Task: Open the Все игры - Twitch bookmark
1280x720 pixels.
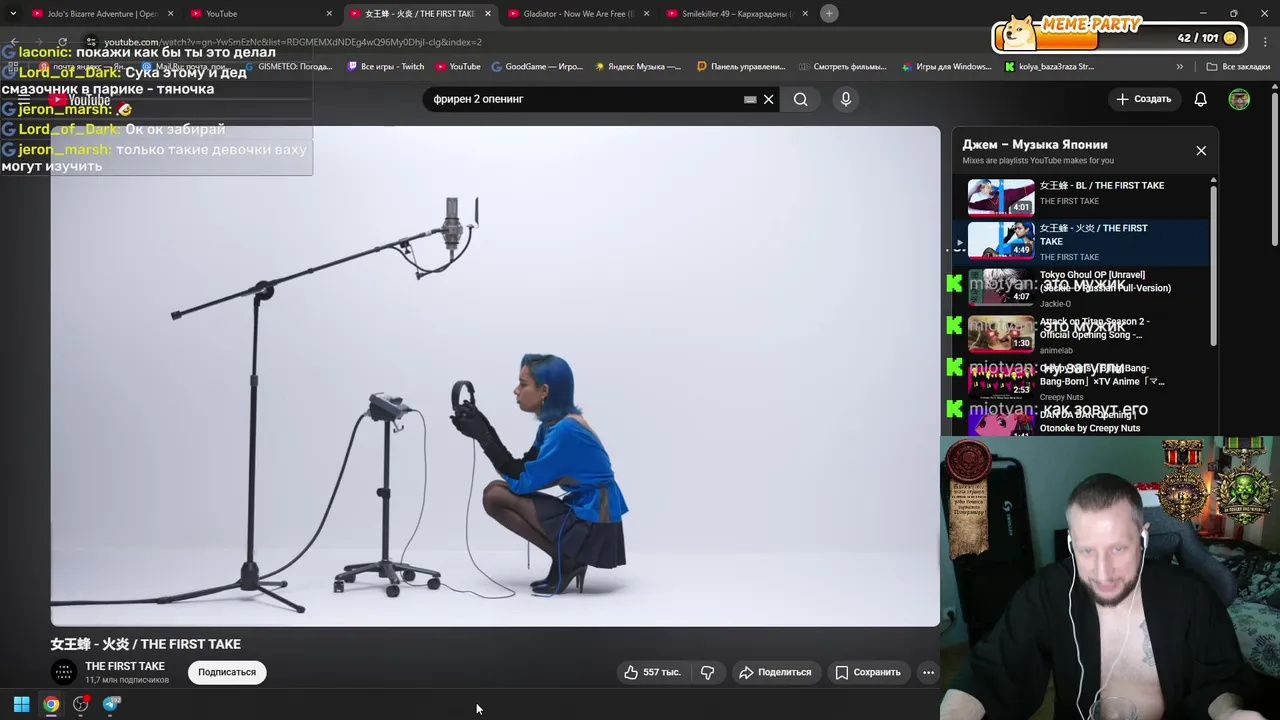Action: [x=385, y=67]
